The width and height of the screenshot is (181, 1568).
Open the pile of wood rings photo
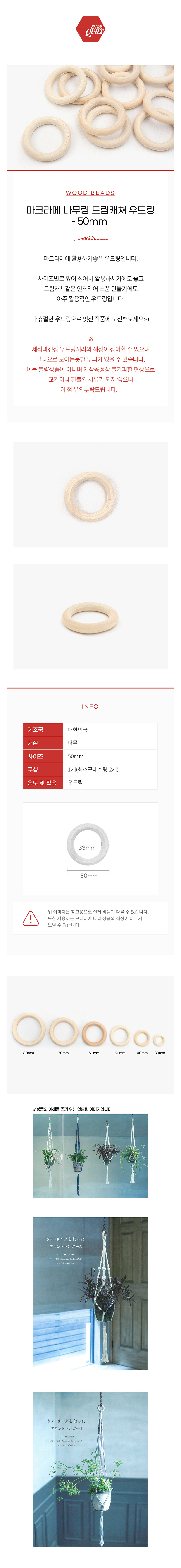tap(90, 116)
